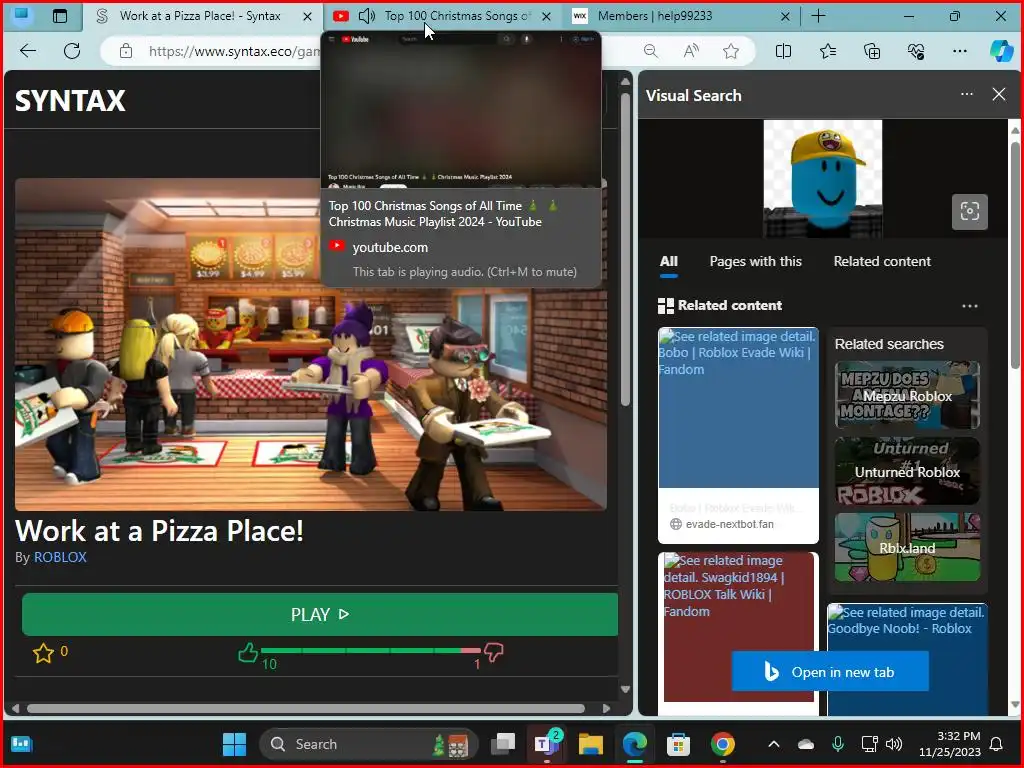Select the Related content tab
The image size is (1024, 768).
pyautogui.click(x=882, y=261)
